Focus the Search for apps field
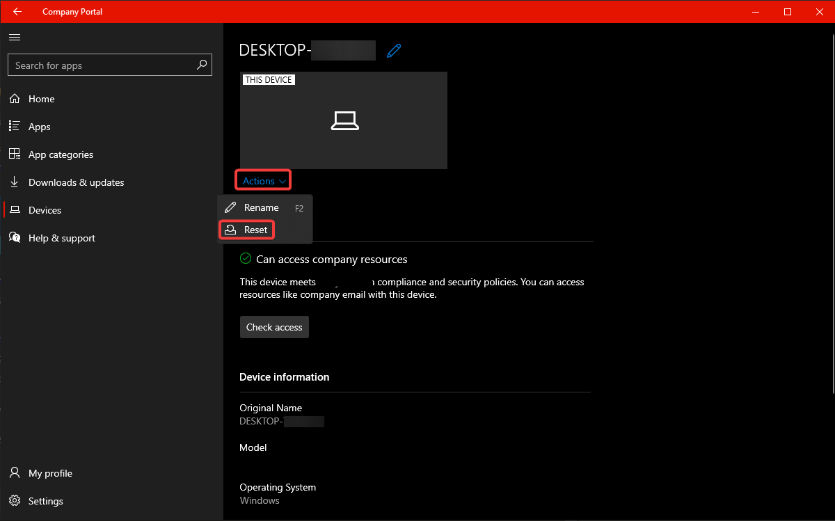Screen dimensions: 835x521 pyautogui.click(x=110, y=65)
